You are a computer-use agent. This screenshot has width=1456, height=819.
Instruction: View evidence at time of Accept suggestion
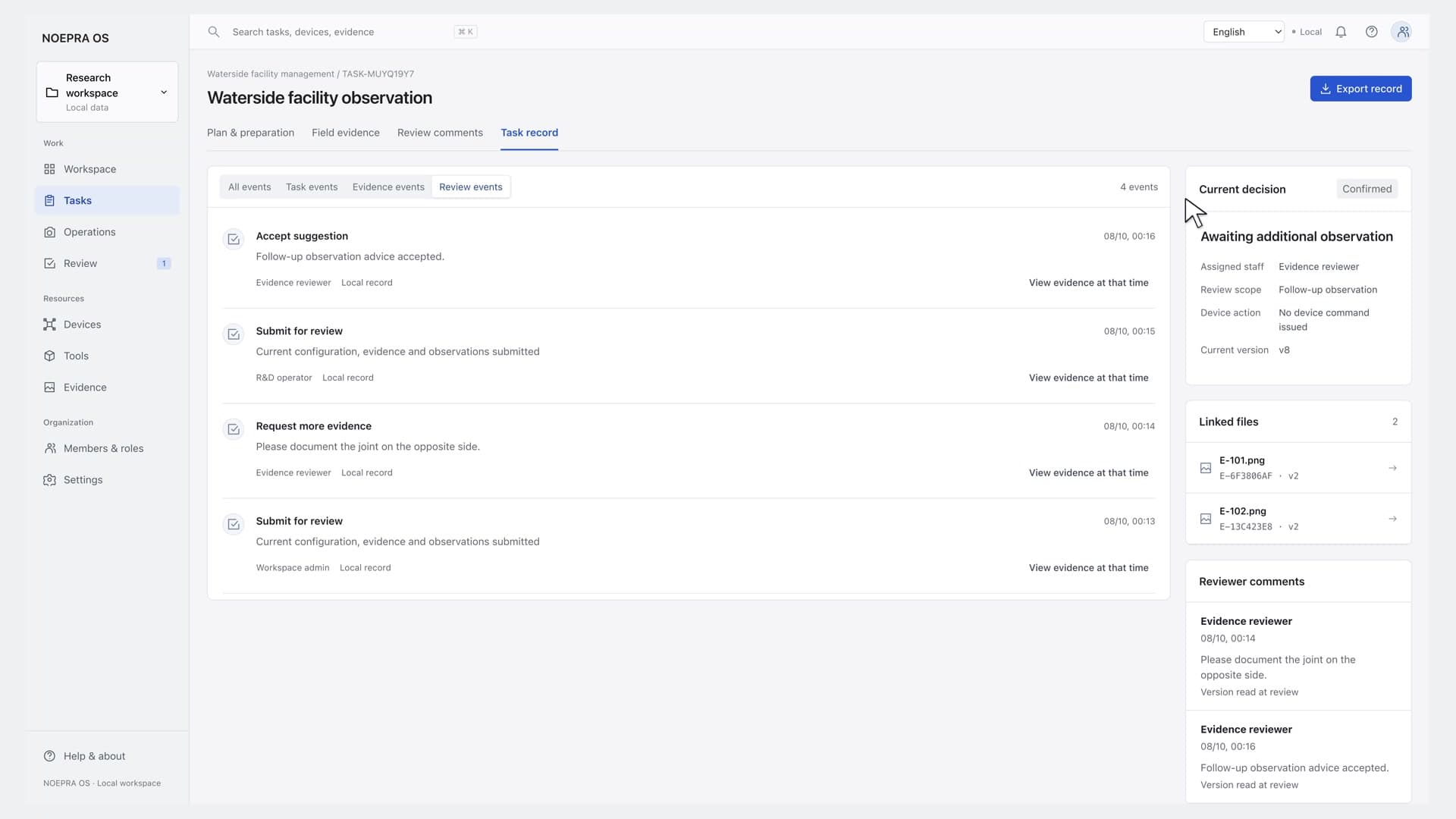1088,283
